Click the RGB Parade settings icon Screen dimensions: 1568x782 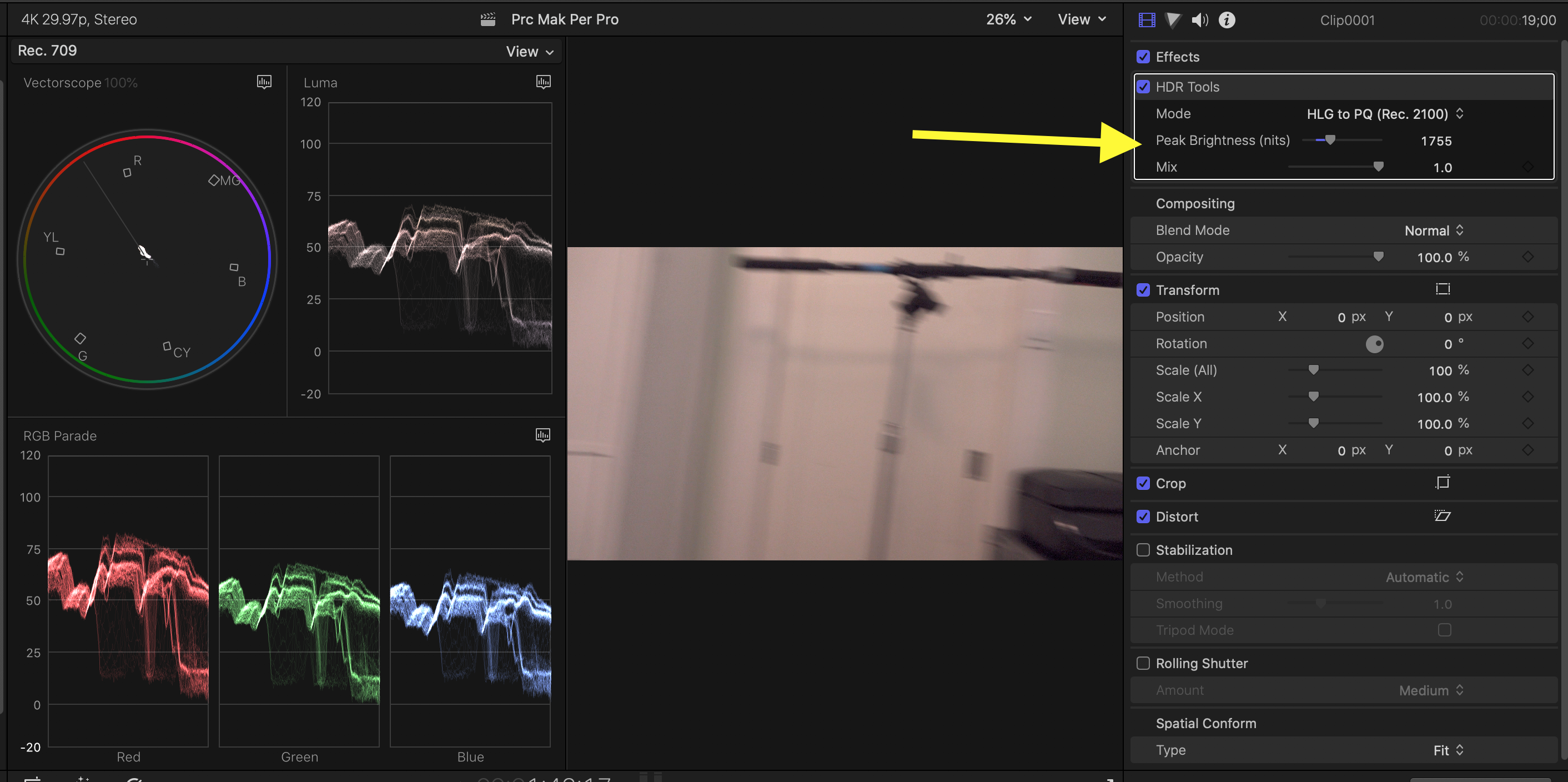542,435
